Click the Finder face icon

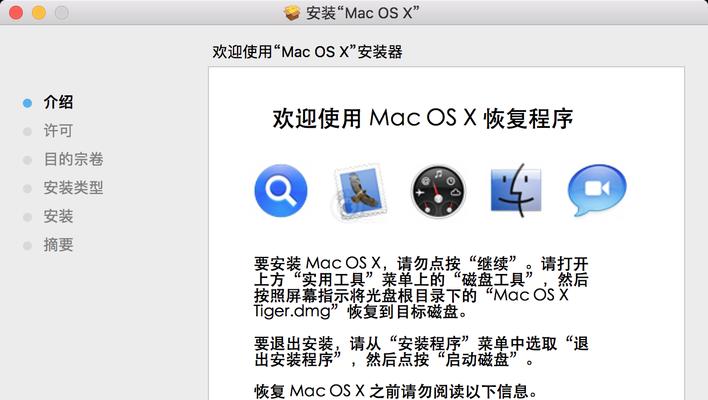516,190
